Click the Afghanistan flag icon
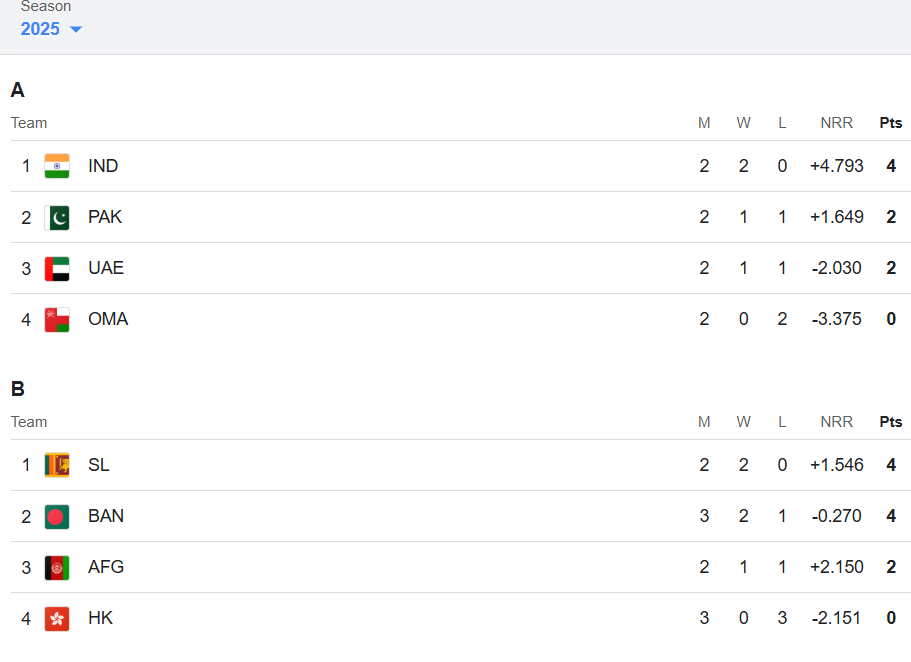The width and height of the screenshot is (911, 662). point(57,567)
